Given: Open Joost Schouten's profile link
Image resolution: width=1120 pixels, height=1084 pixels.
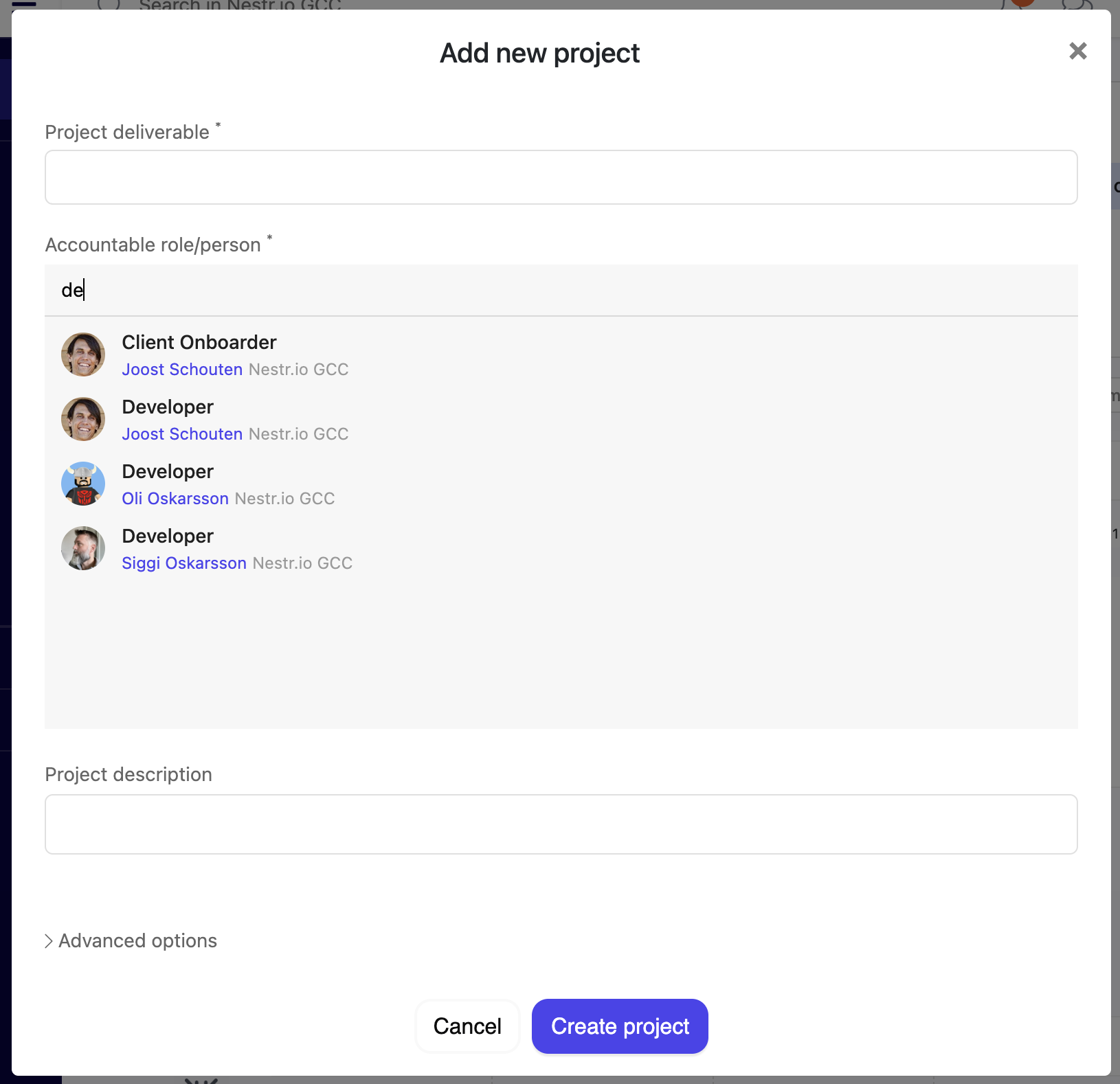Looking at the screenshot, I should click(182, 369).
